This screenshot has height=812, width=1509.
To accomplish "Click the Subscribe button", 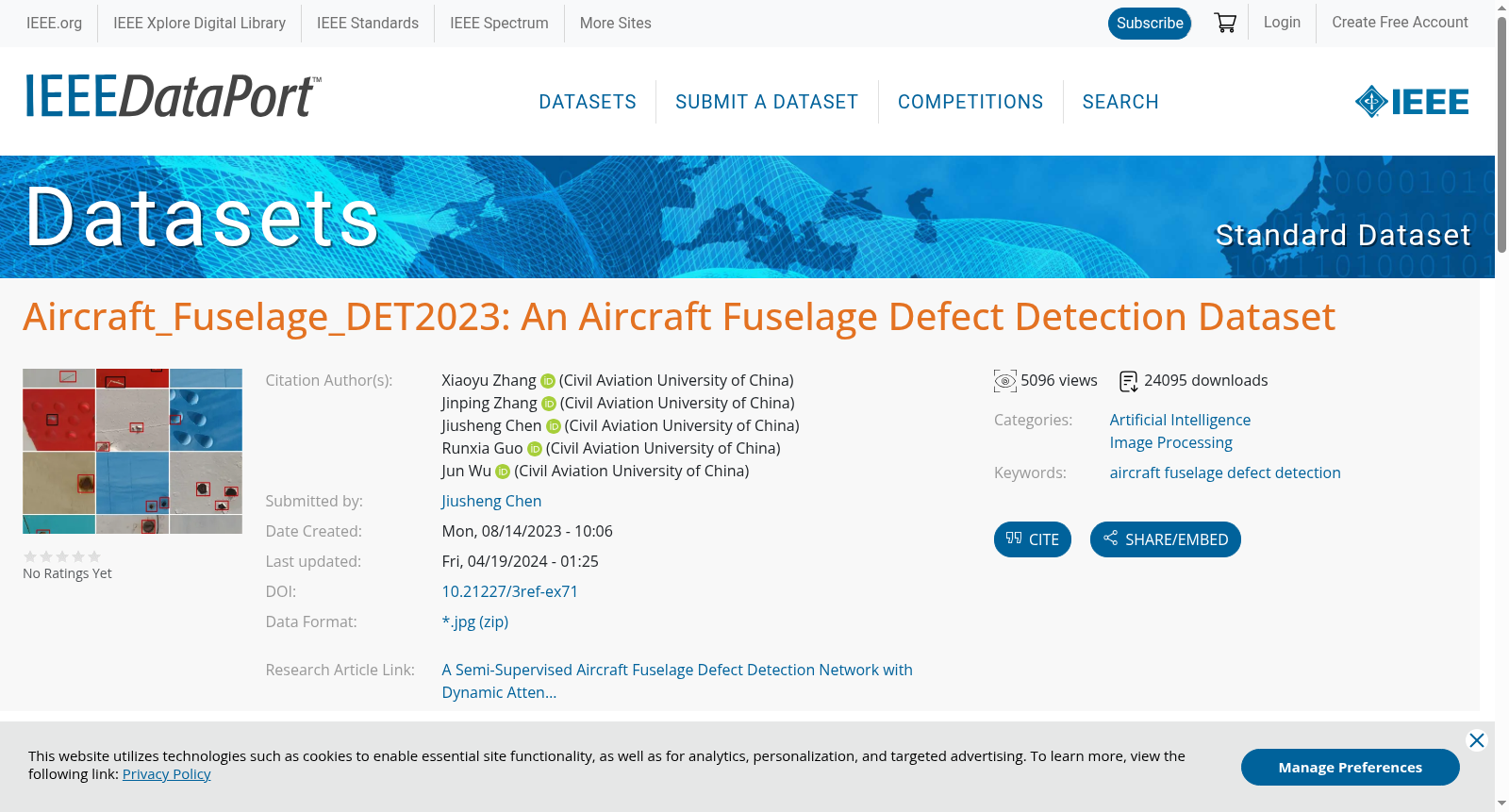I will point(1150,24).
